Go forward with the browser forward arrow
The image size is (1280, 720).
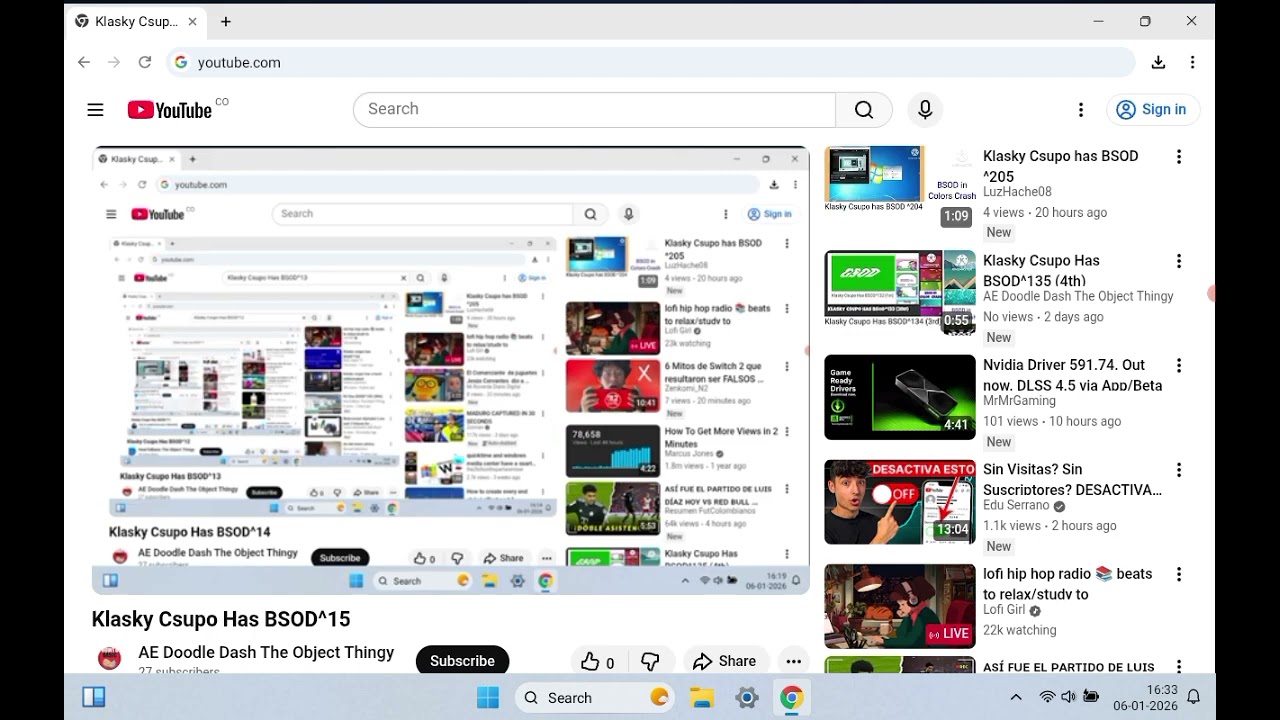[114, 62]
